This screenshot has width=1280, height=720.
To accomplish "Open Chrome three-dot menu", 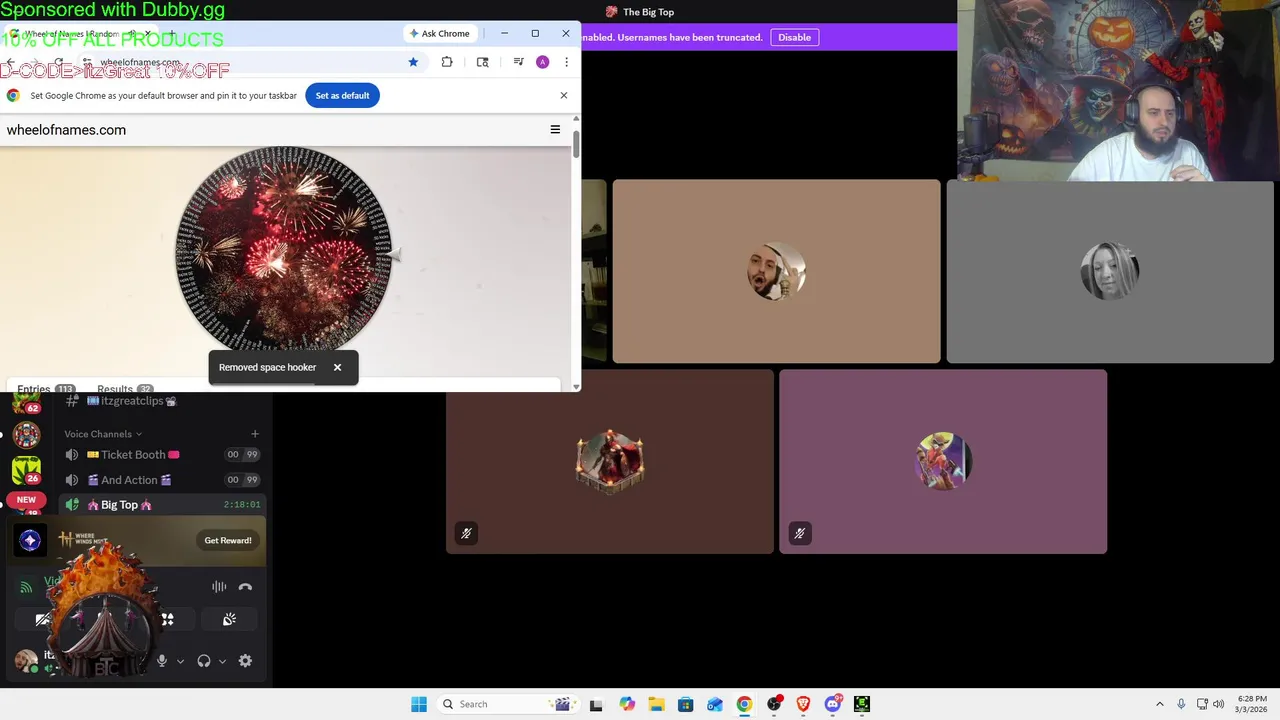I will point(566,62).
